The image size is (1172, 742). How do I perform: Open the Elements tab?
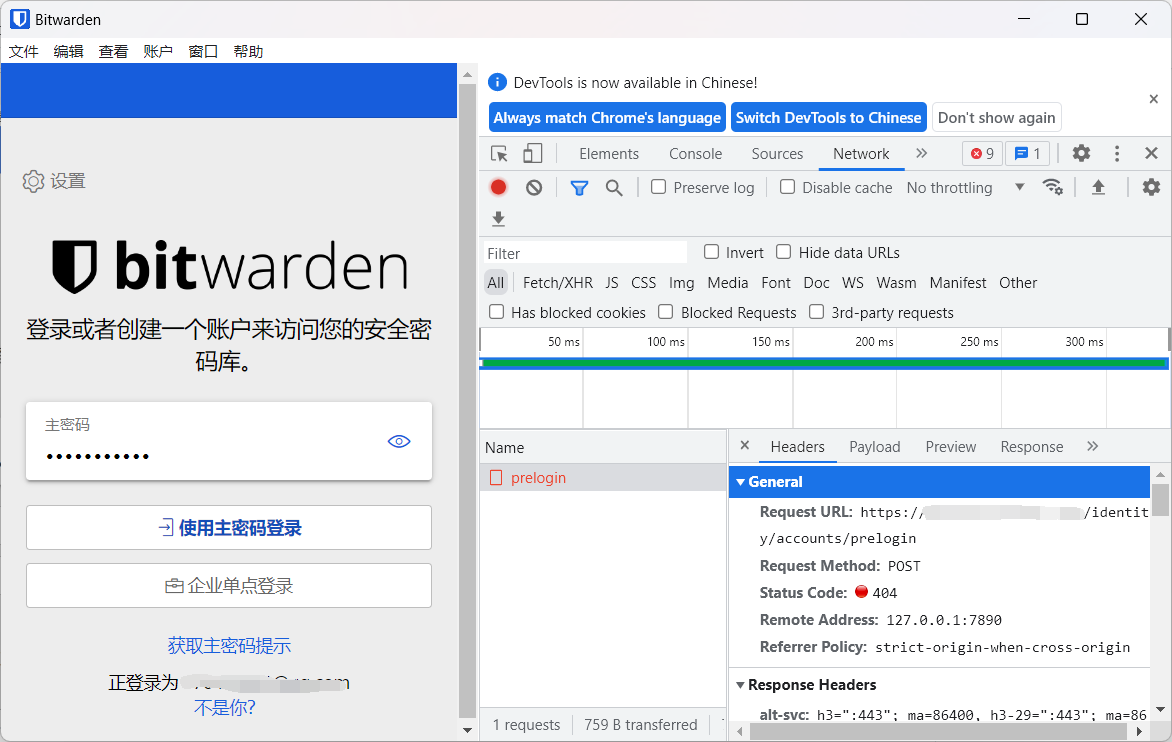click(609, 154)
